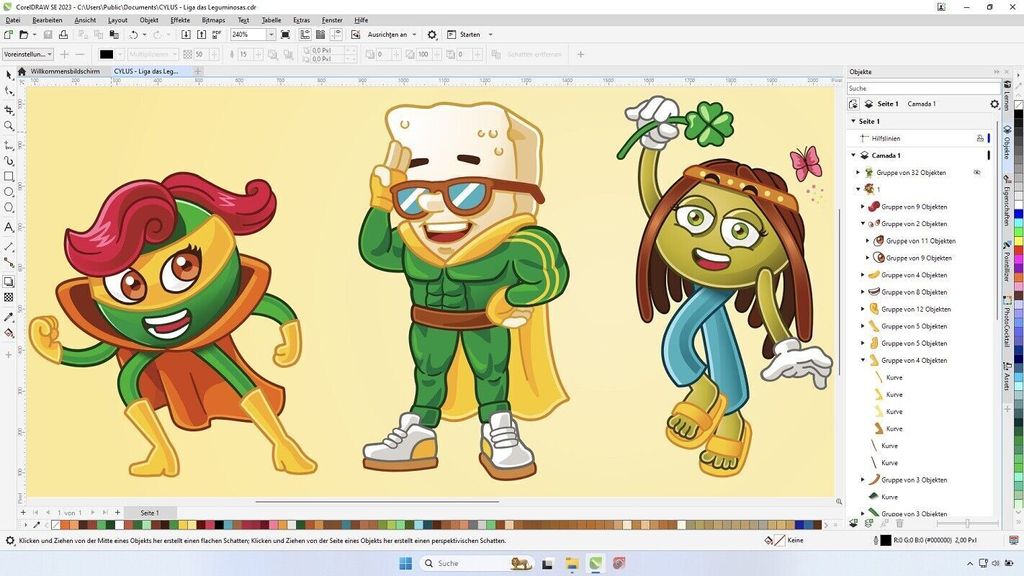The height and width of the screenshot is (576, 1024).
Task: Open the Options gear in toolbar
Action: [432, 35]
